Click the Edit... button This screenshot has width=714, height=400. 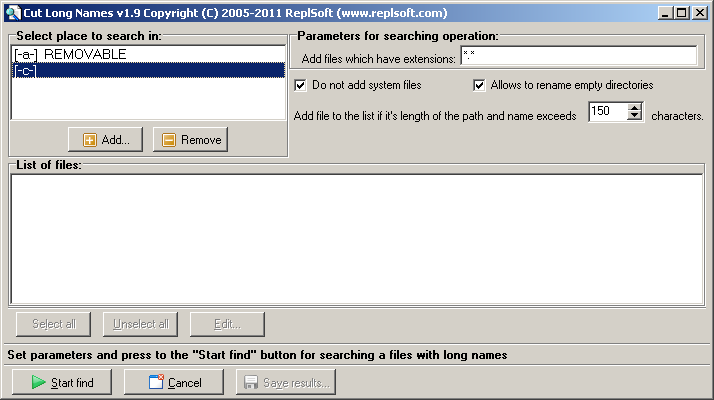[227, 324]
